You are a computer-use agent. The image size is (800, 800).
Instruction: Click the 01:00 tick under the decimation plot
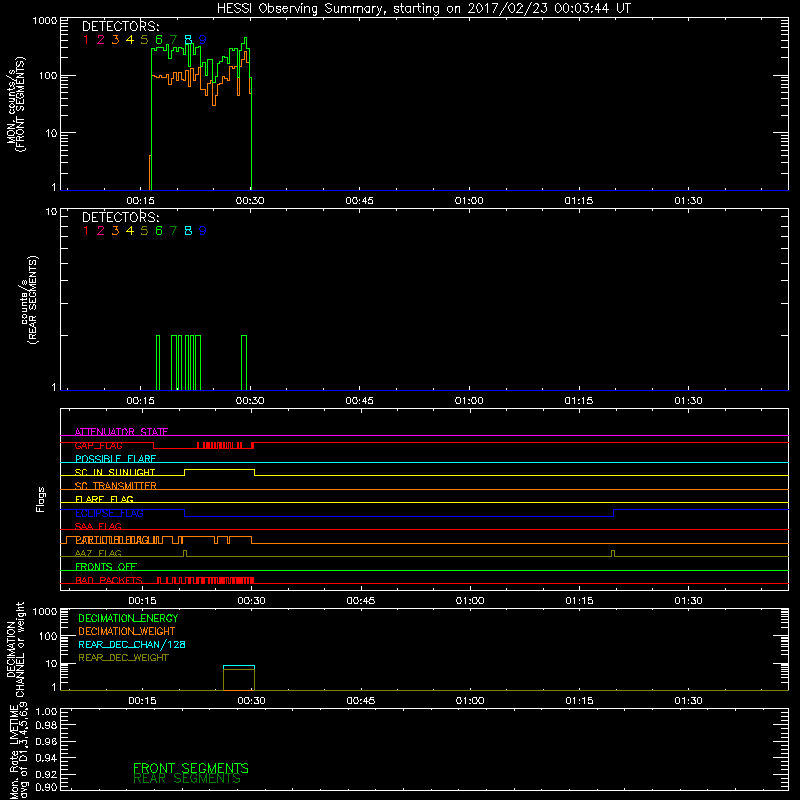tap(470, 701)
